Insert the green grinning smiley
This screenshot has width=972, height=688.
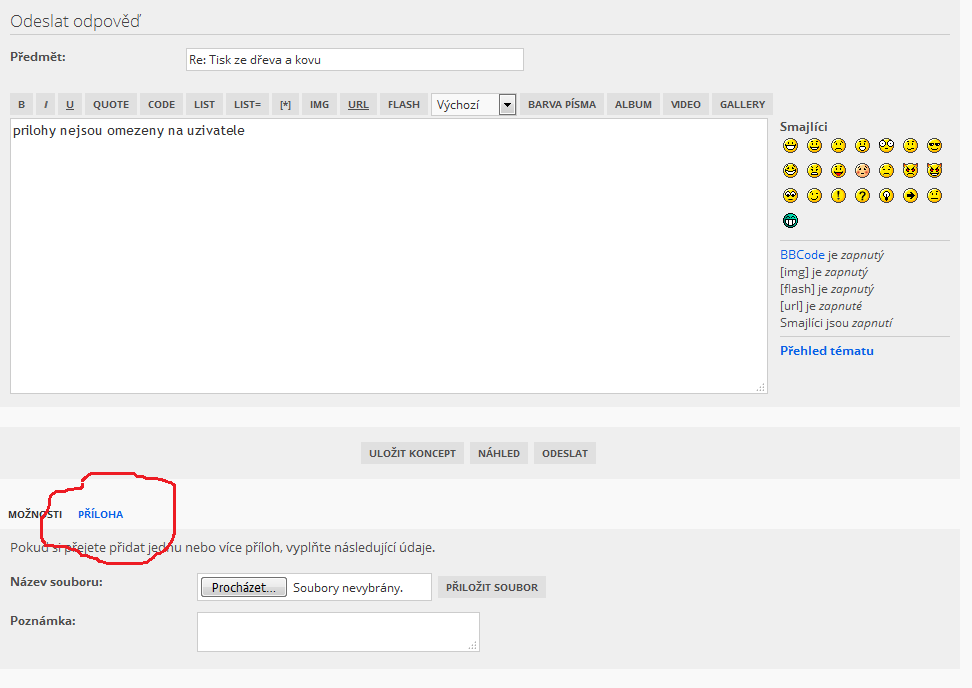[x=790, y=221]
